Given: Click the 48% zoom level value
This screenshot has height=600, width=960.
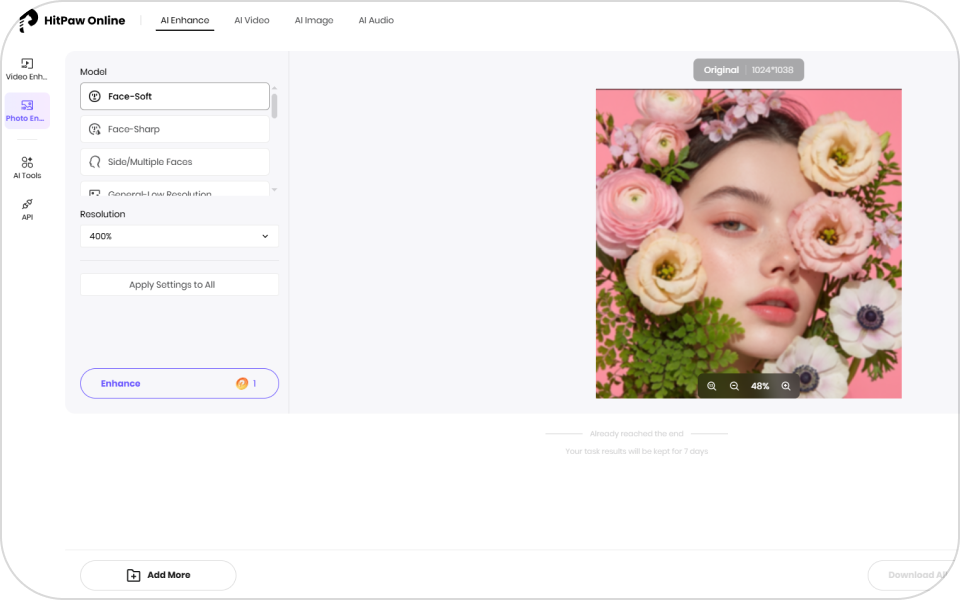Looking at the screenshot, I should click(760, 386).
